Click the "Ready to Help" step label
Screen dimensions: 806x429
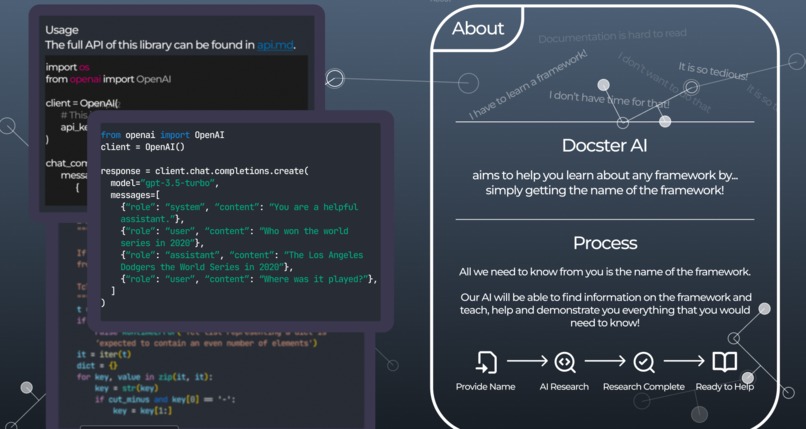pos(724,387)
